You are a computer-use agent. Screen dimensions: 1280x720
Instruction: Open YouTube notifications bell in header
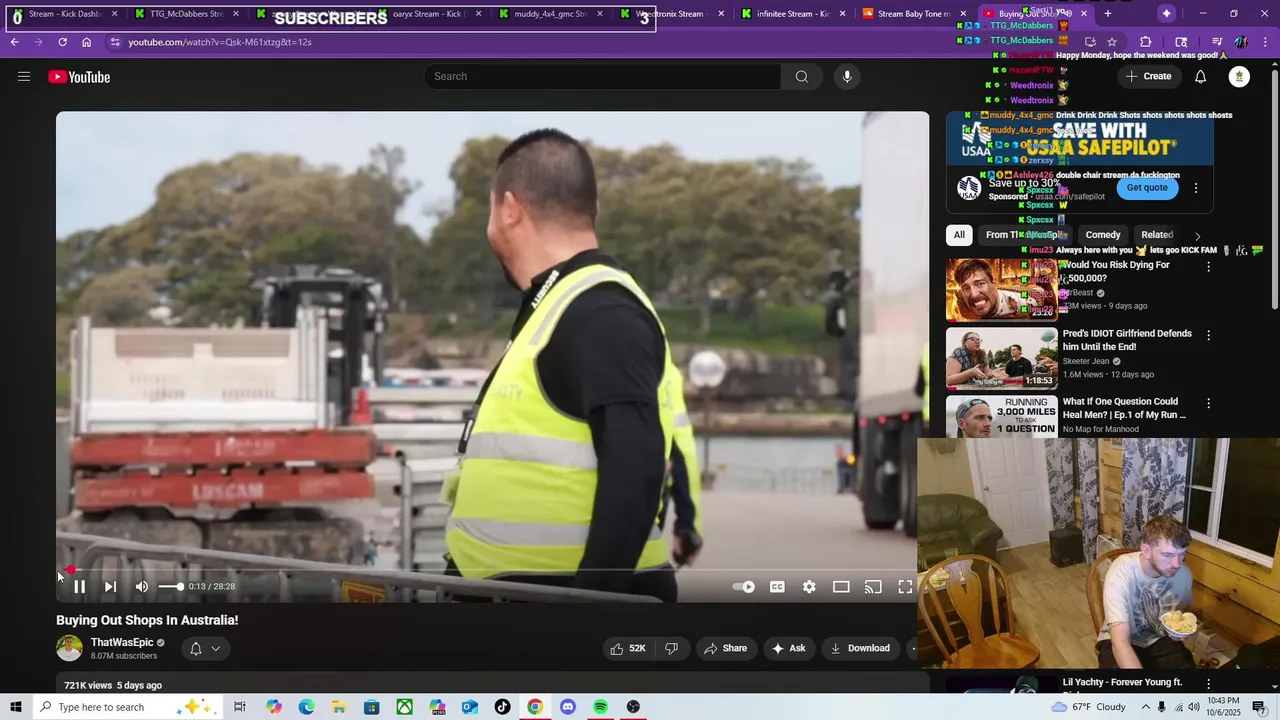(1200, 77)
